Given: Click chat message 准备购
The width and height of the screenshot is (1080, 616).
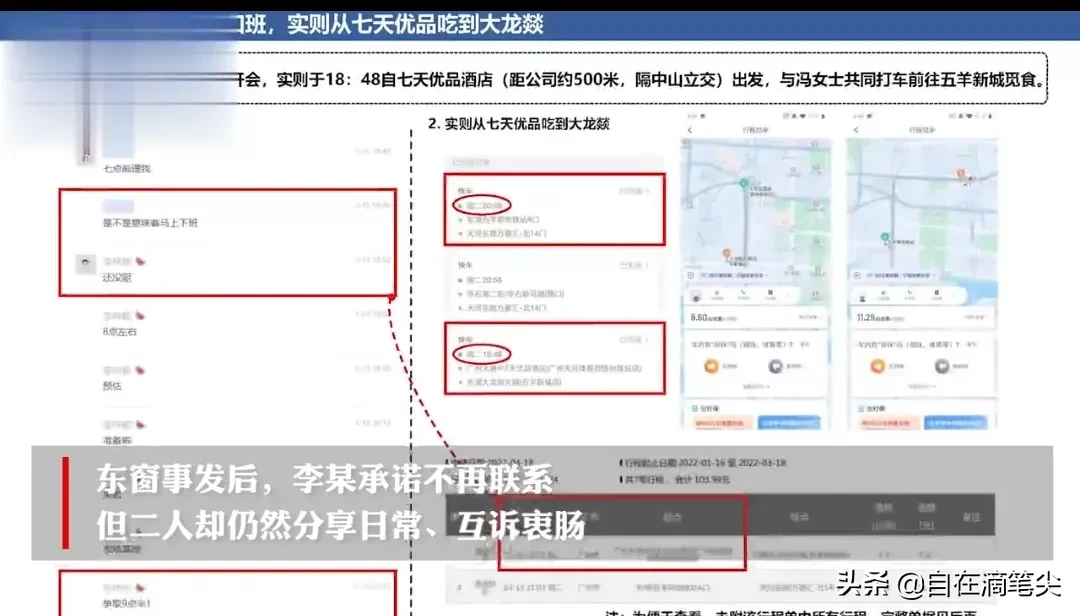Looking at the screenshot, I should coord(116,440).
